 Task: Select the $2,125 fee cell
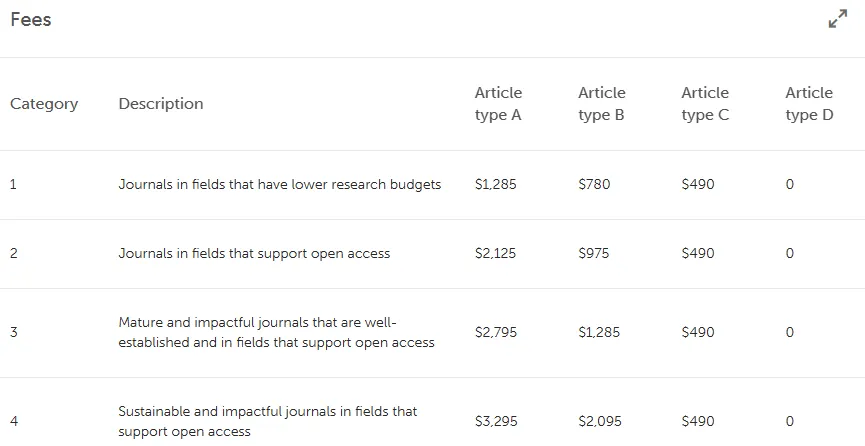(495, 253)
